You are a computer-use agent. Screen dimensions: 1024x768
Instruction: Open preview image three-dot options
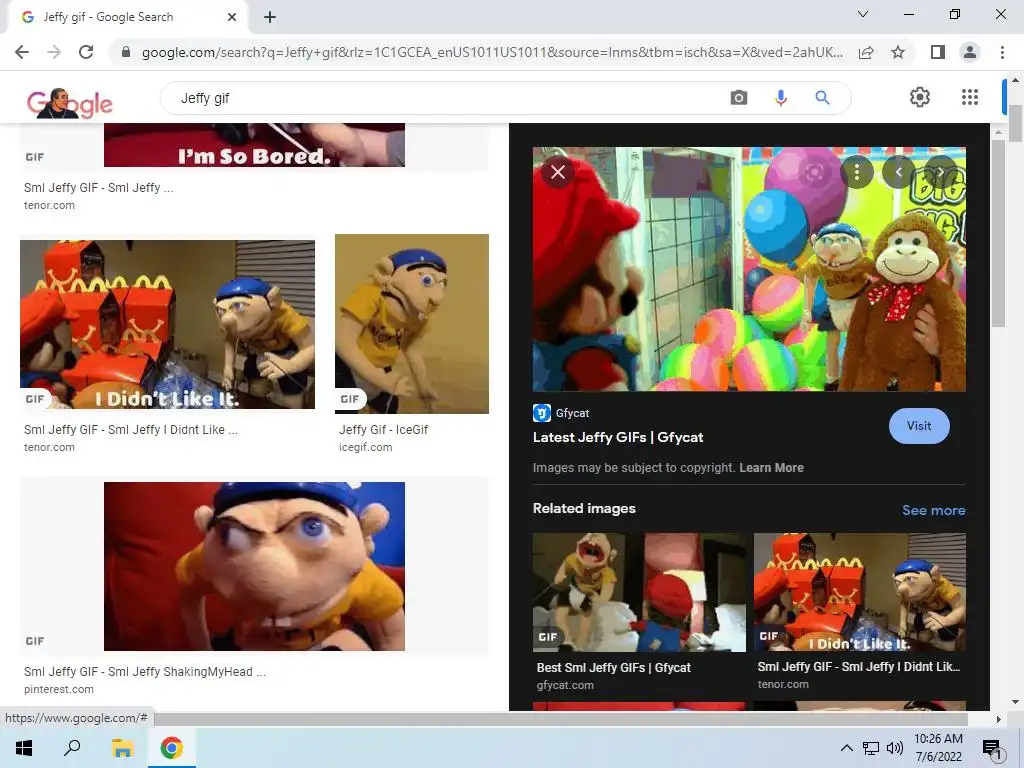click(x=857, y=172)
